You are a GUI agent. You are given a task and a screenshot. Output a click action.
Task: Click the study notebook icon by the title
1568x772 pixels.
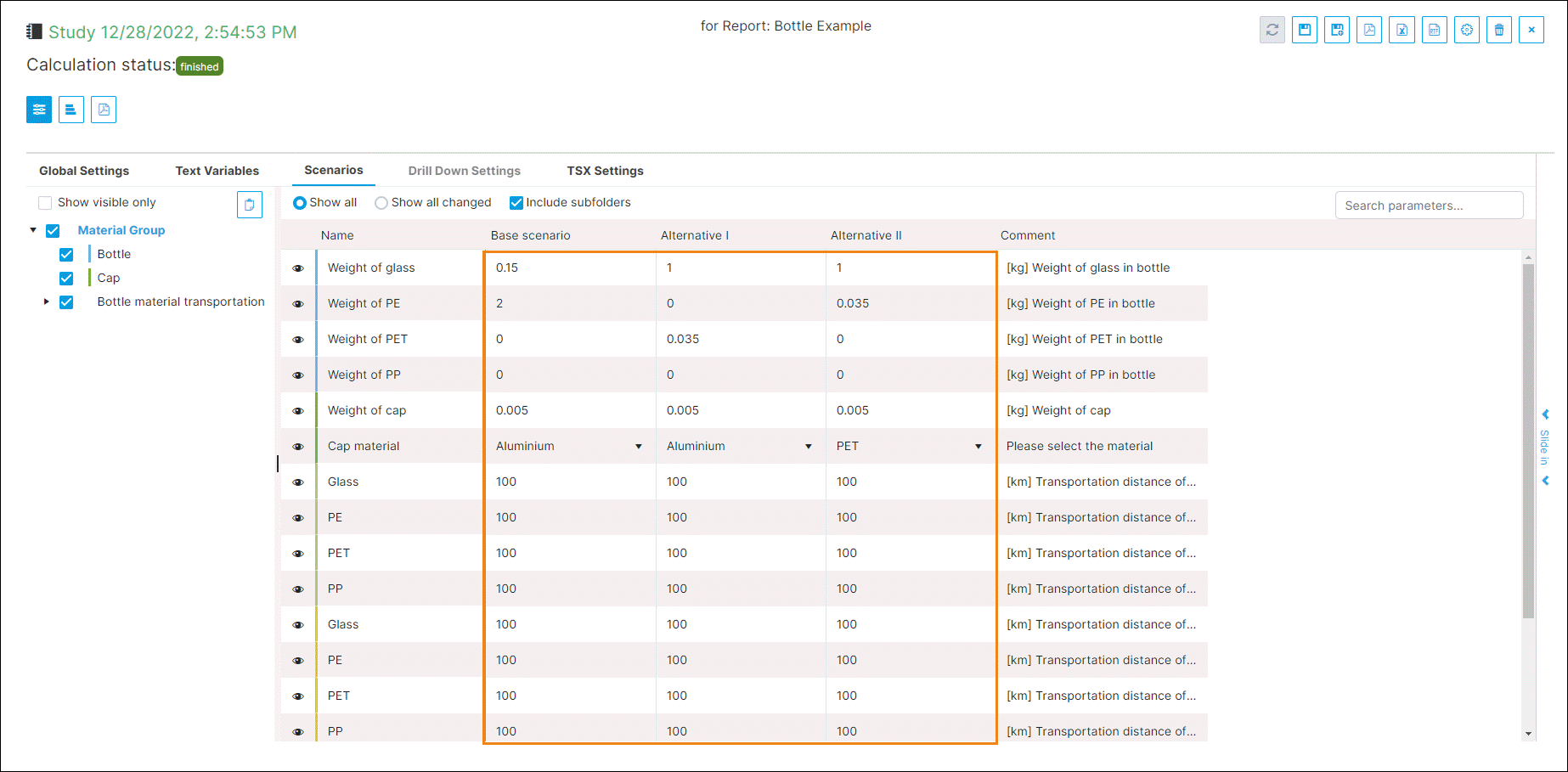click(34, 31)
